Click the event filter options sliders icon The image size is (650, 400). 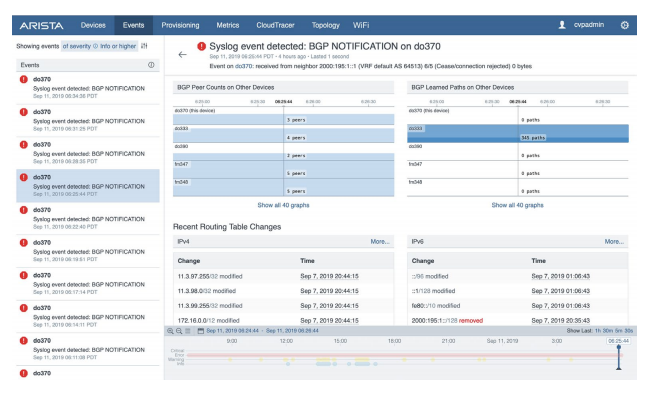coord(144,46)
